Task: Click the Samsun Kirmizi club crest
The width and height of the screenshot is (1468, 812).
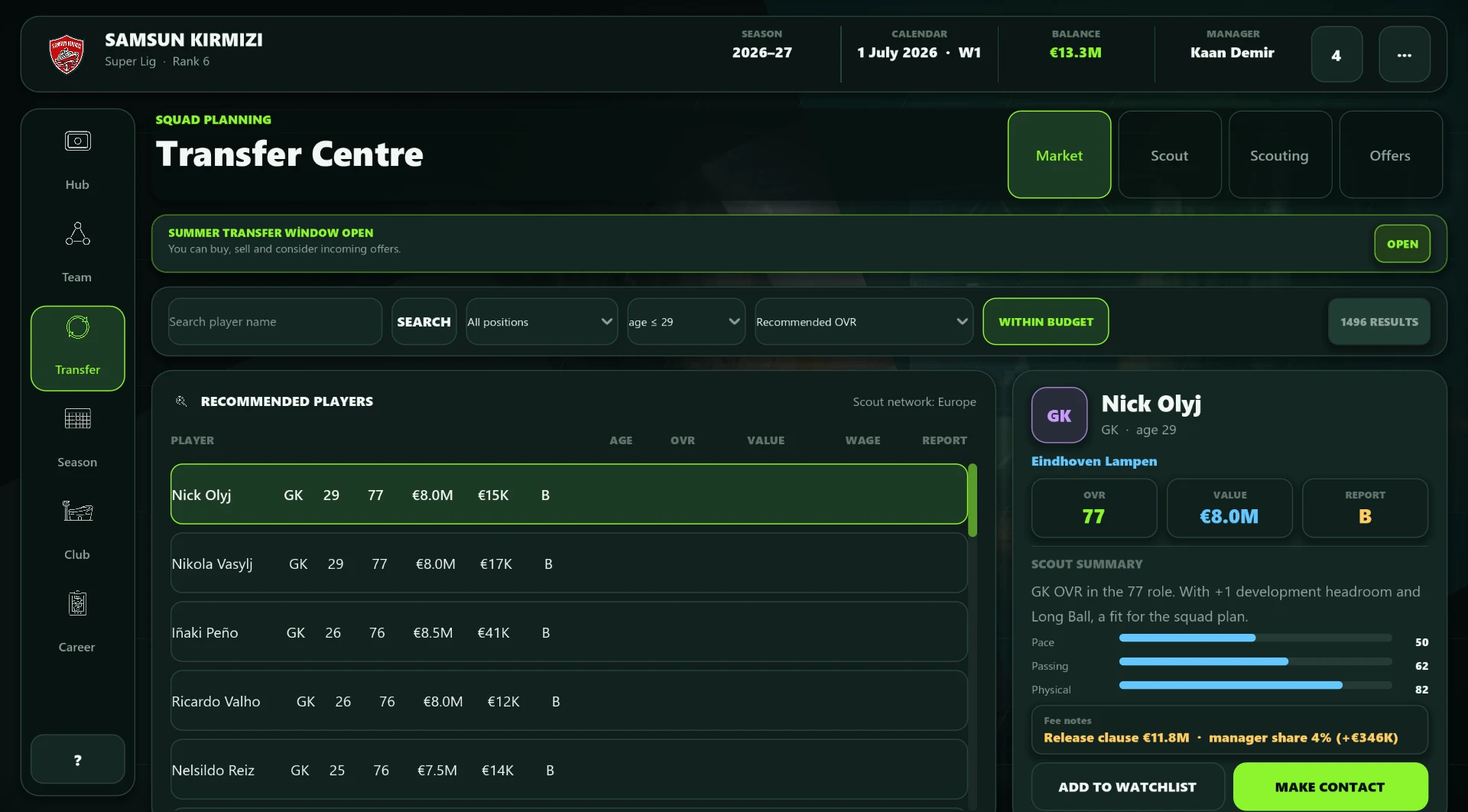Action: (x=67, y=54)
